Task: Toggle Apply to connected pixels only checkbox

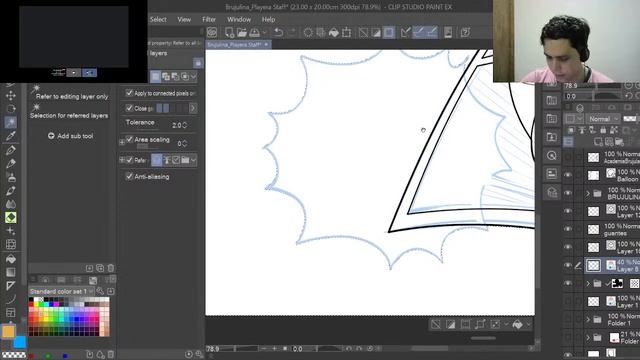Action: click(x=129, y=93)
